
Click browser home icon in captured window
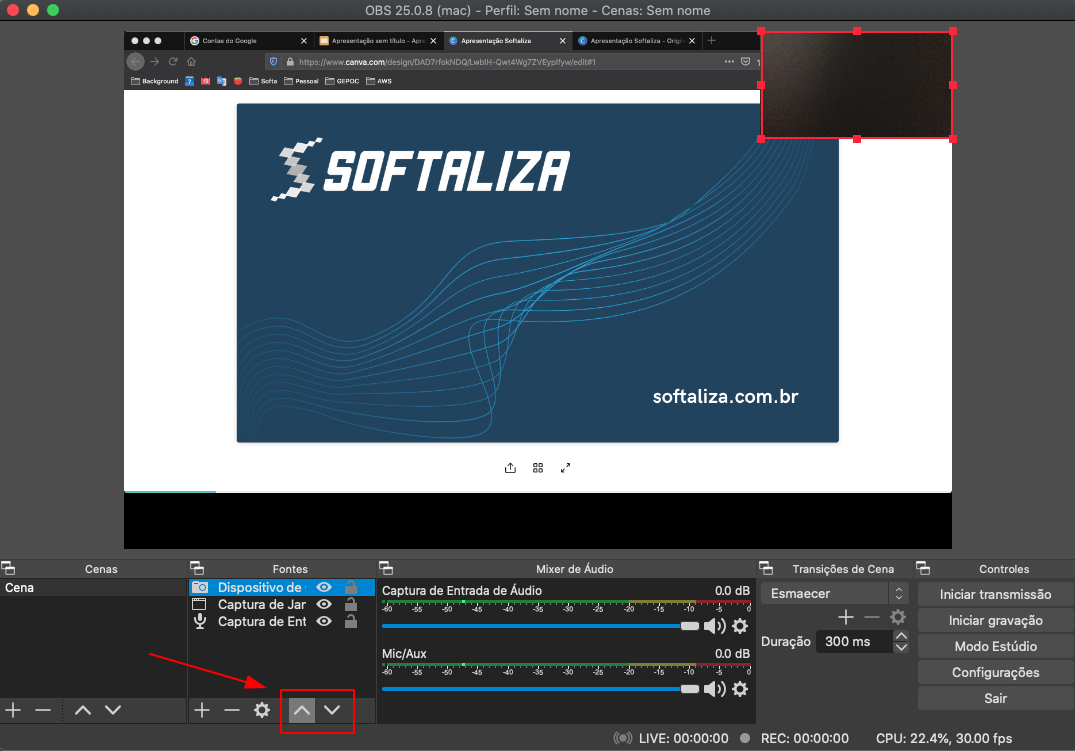coord(191,62)
